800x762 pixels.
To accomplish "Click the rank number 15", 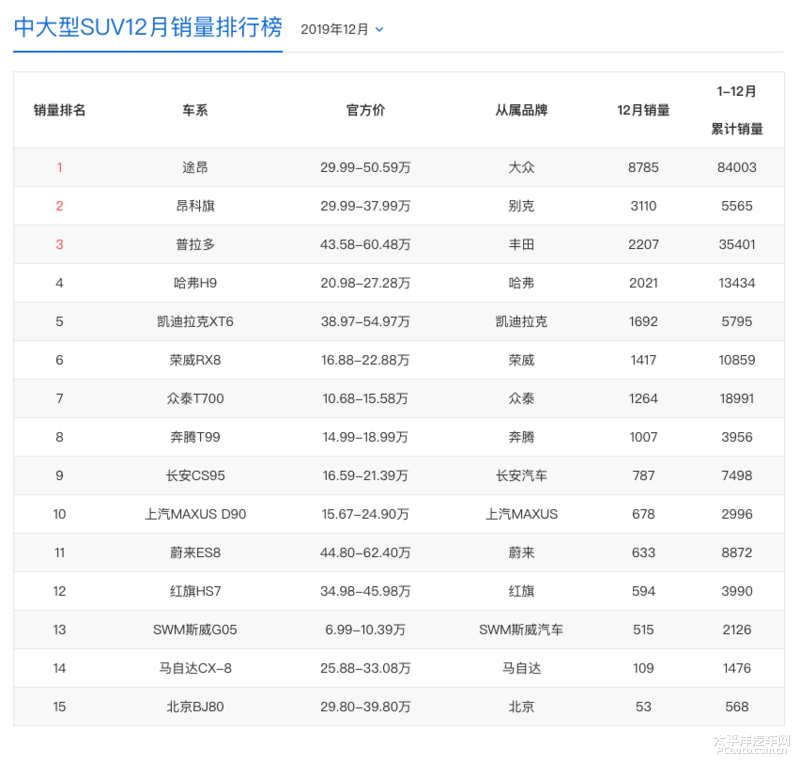I will [60, 706].
